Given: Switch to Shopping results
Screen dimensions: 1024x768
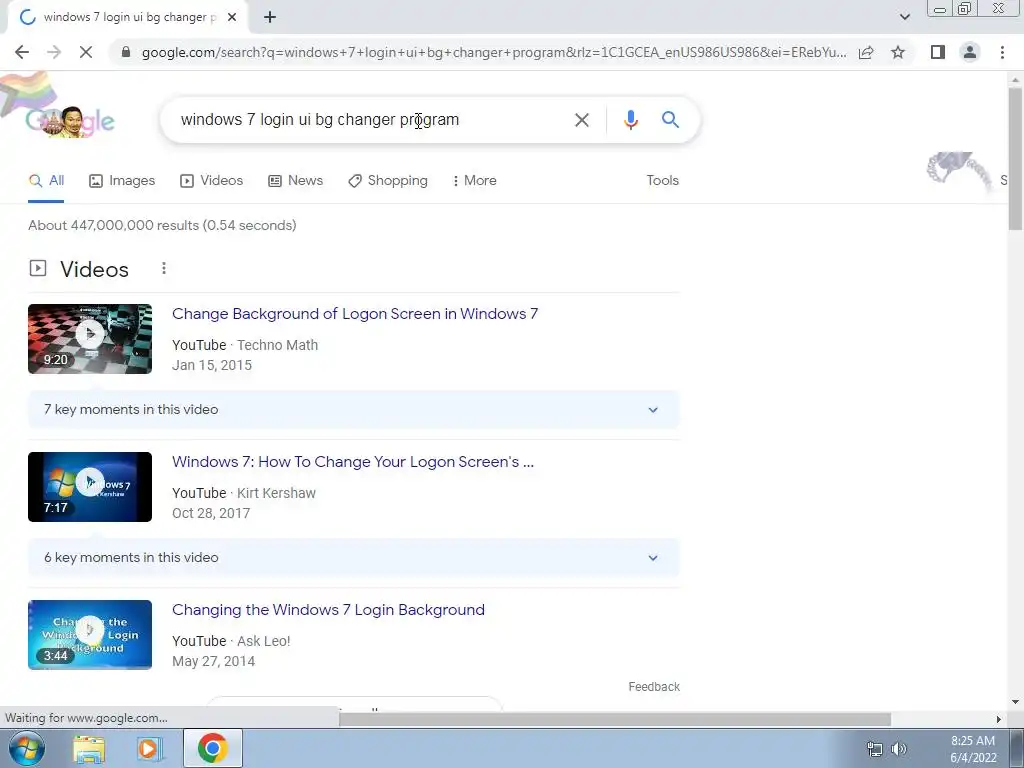Looking at the screenshot, I should point(388,181).
